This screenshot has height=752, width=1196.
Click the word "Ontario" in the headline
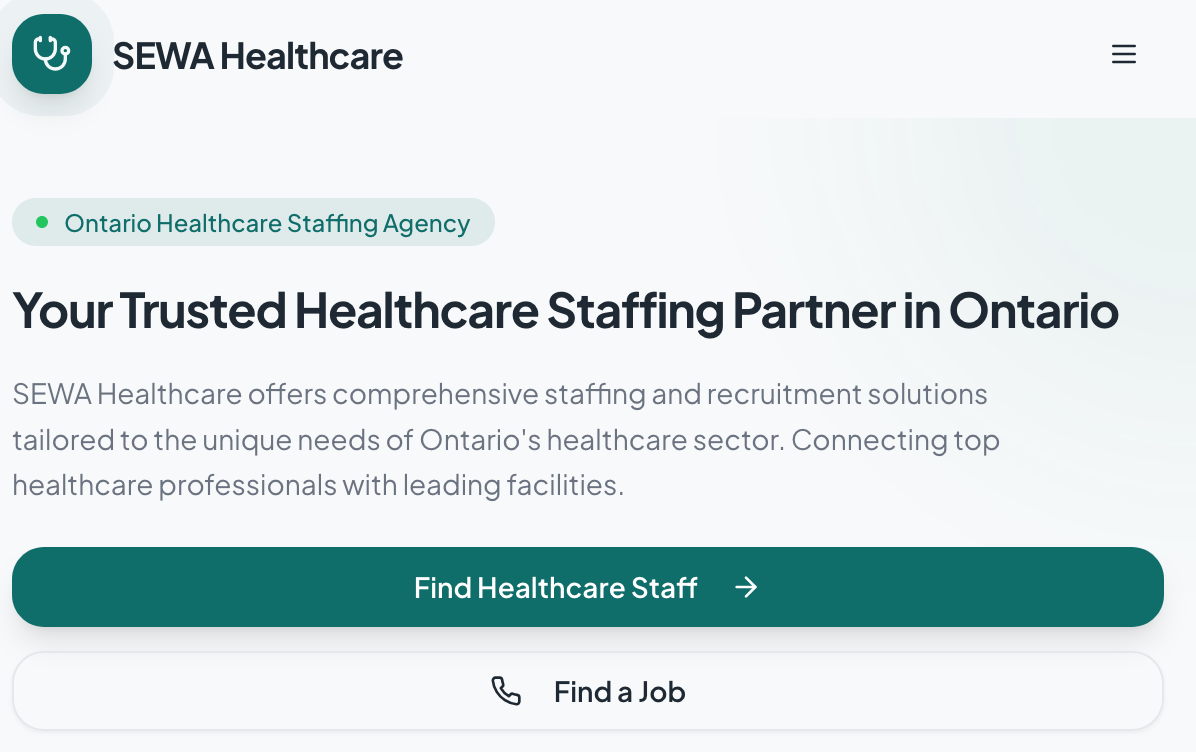(1033, 311)
